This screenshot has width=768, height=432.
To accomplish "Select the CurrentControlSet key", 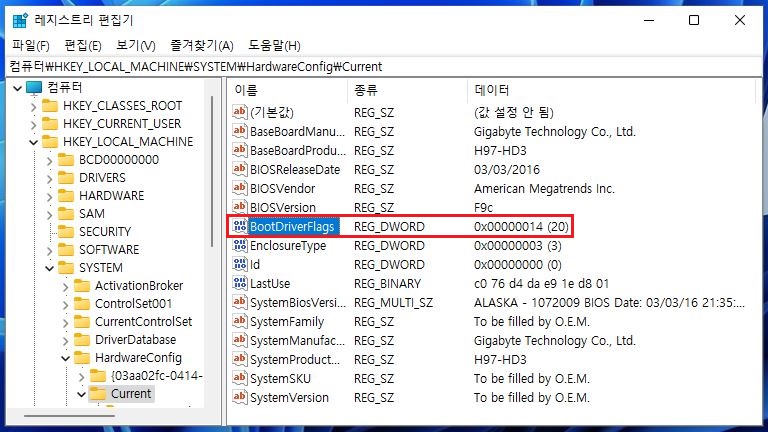I will pyautogui.click(x=144, y=321).
